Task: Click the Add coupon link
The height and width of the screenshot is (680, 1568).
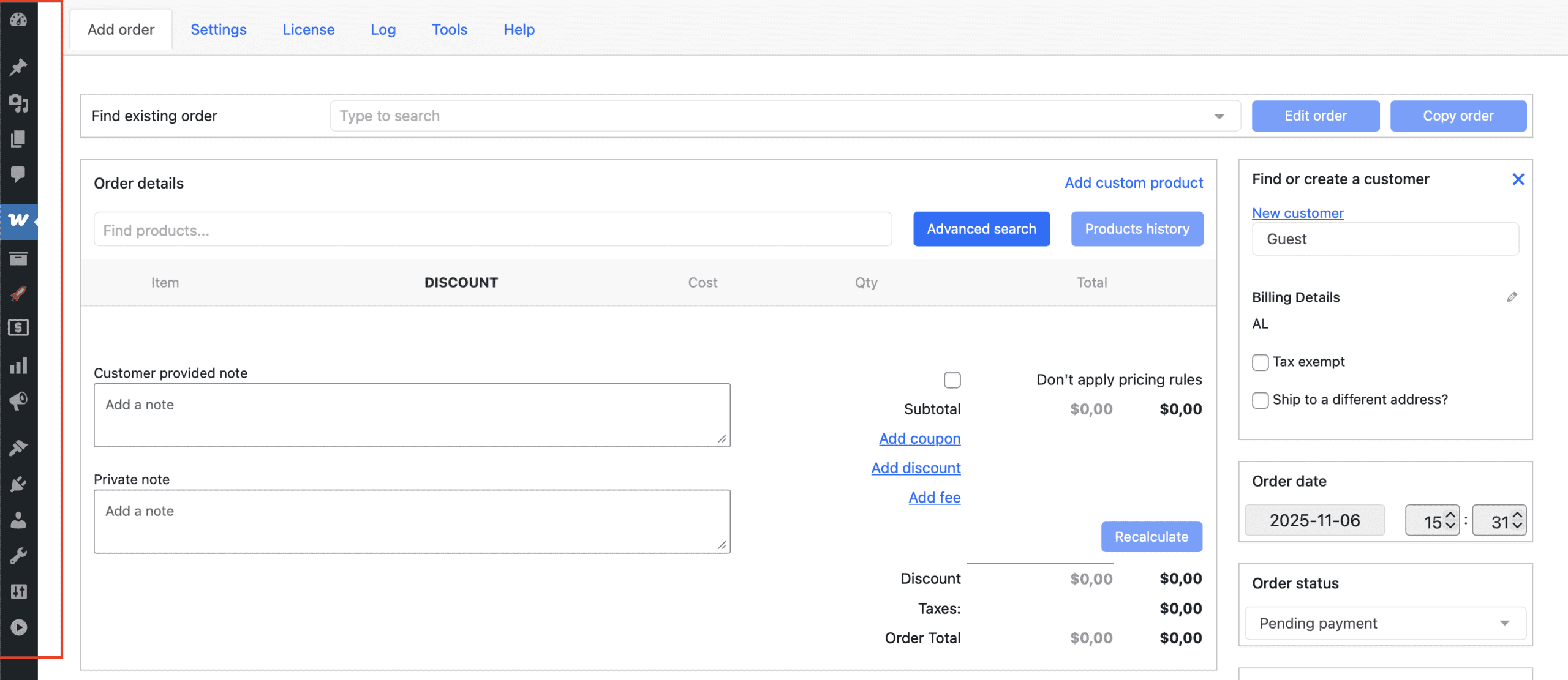Action: coord(919,438)
